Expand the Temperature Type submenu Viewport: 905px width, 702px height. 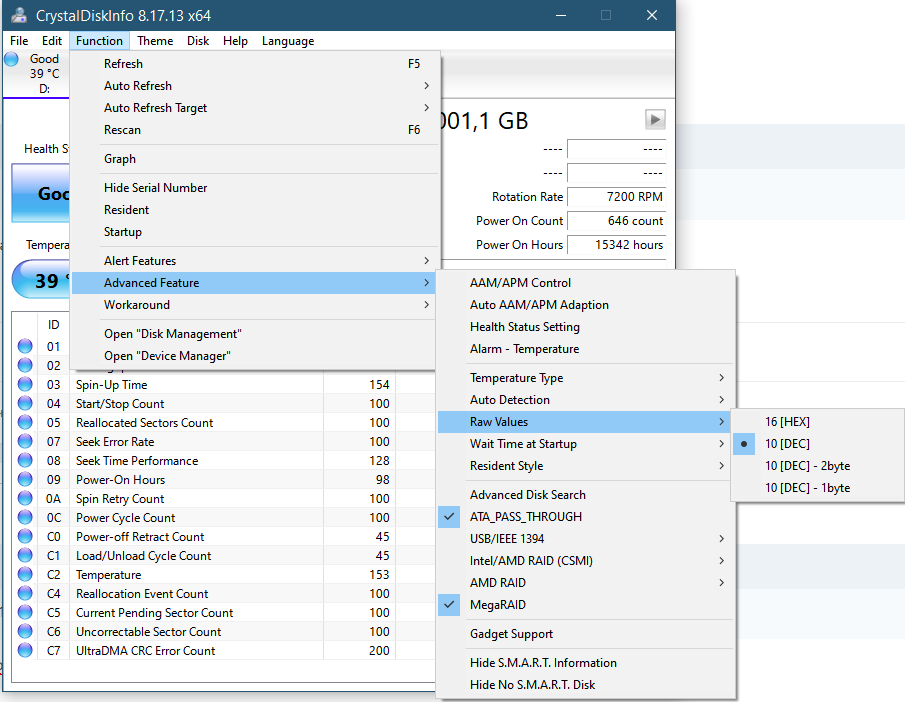click(585, 378)
